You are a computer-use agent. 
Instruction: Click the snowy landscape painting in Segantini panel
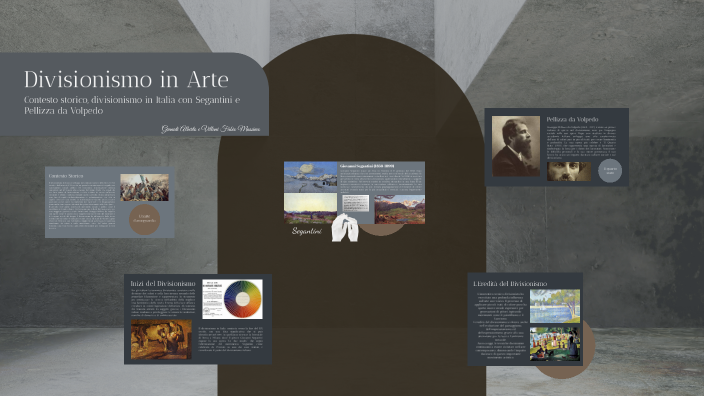tap(311, 177)
